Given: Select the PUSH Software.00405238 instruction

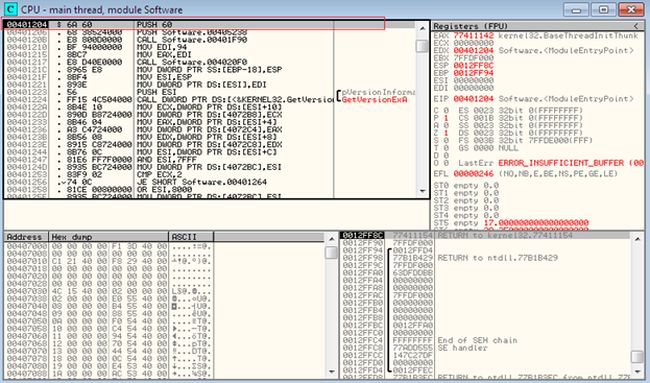Looking at the screenshot, I should (192, 32).
